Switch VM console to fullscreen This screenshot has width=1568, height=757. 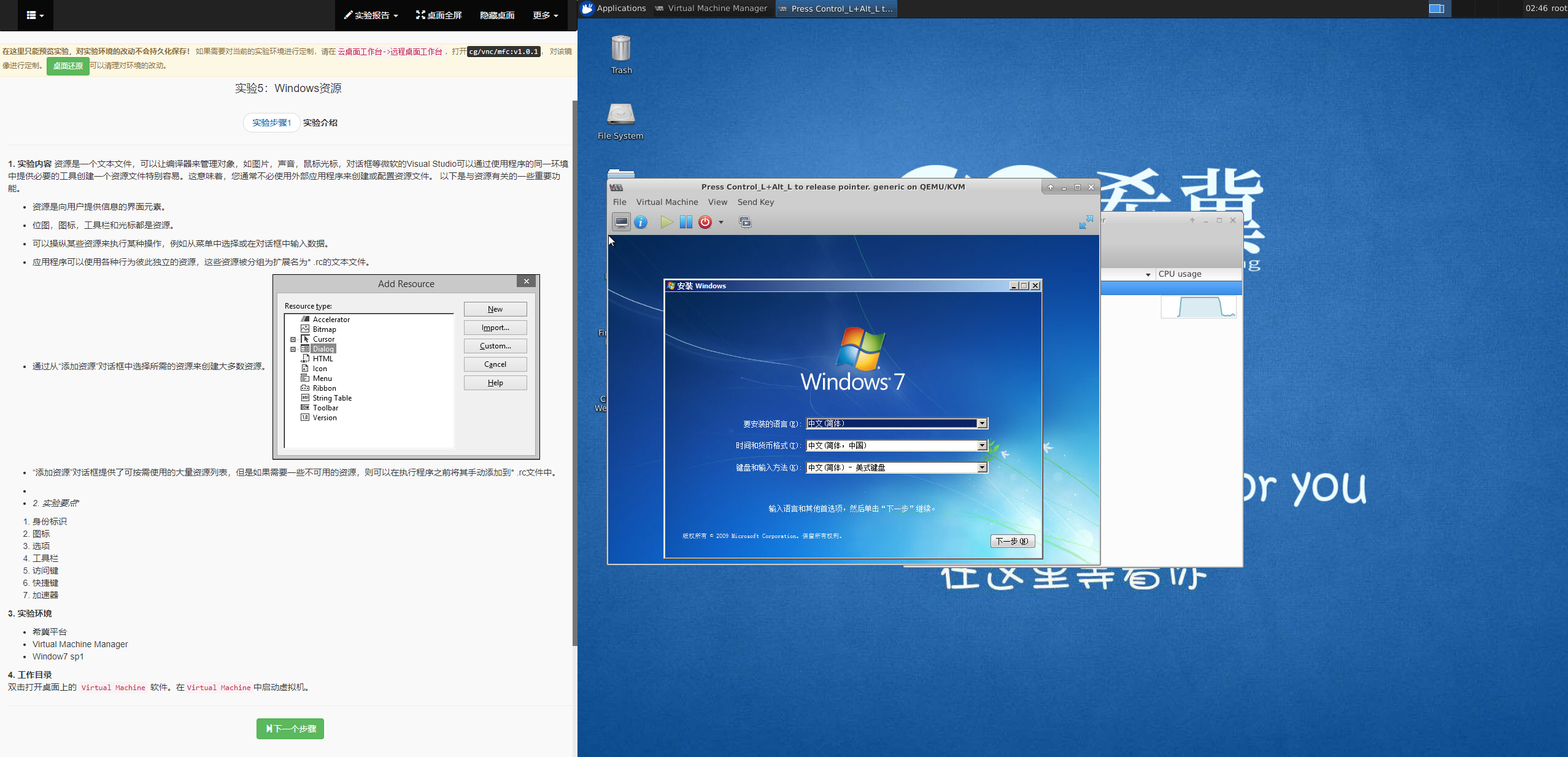[1086, 222]
